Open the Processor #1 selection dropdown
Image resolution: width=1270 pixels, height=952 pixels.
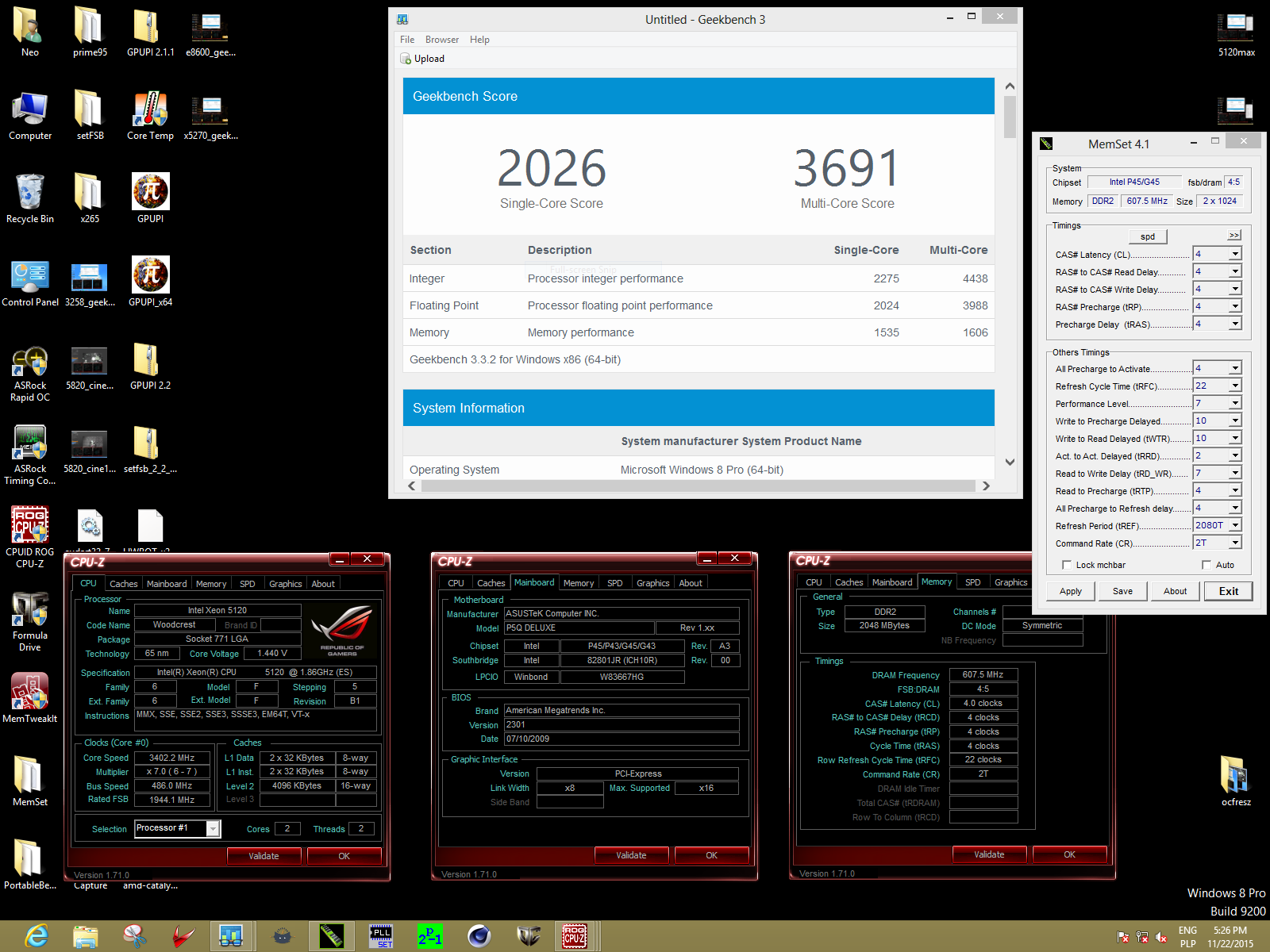click(213, 828)
